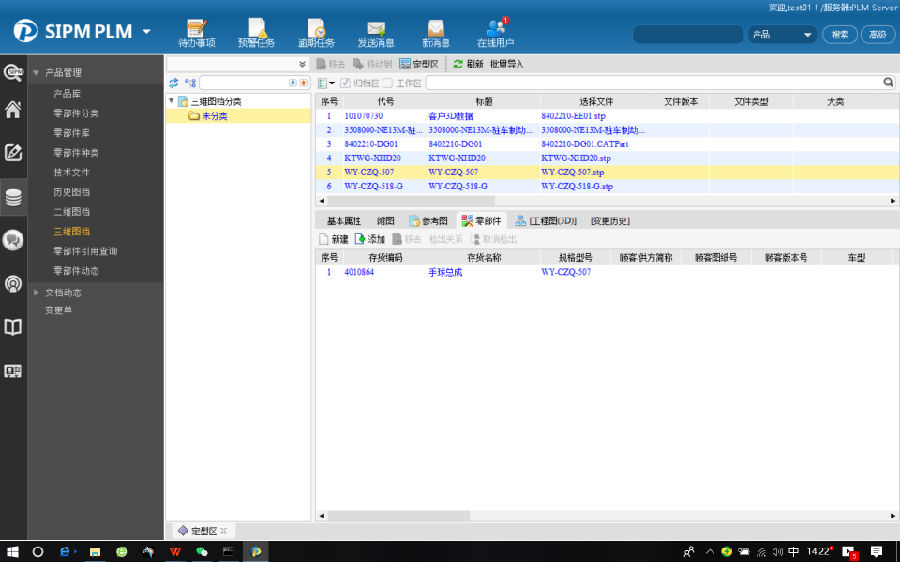Viewport: 900px width, 562px height.
Task: Switch to the 基本属性 tab
Action: pos(343,221)
